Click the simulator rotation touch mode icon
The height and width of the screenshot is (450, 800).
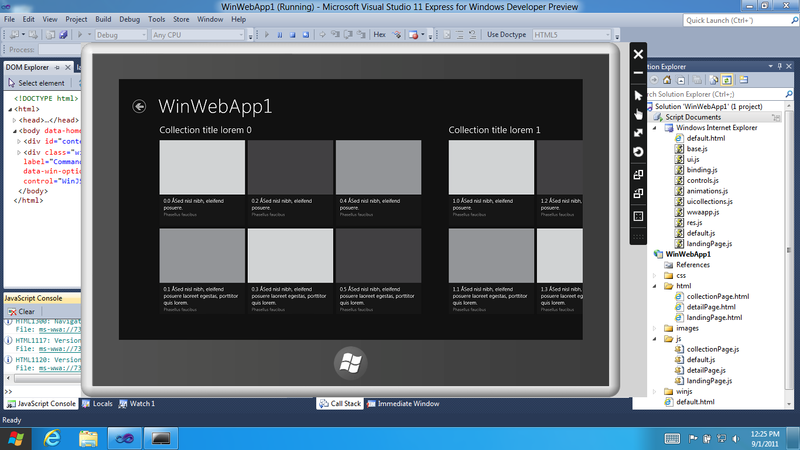[x=638, y=152]
